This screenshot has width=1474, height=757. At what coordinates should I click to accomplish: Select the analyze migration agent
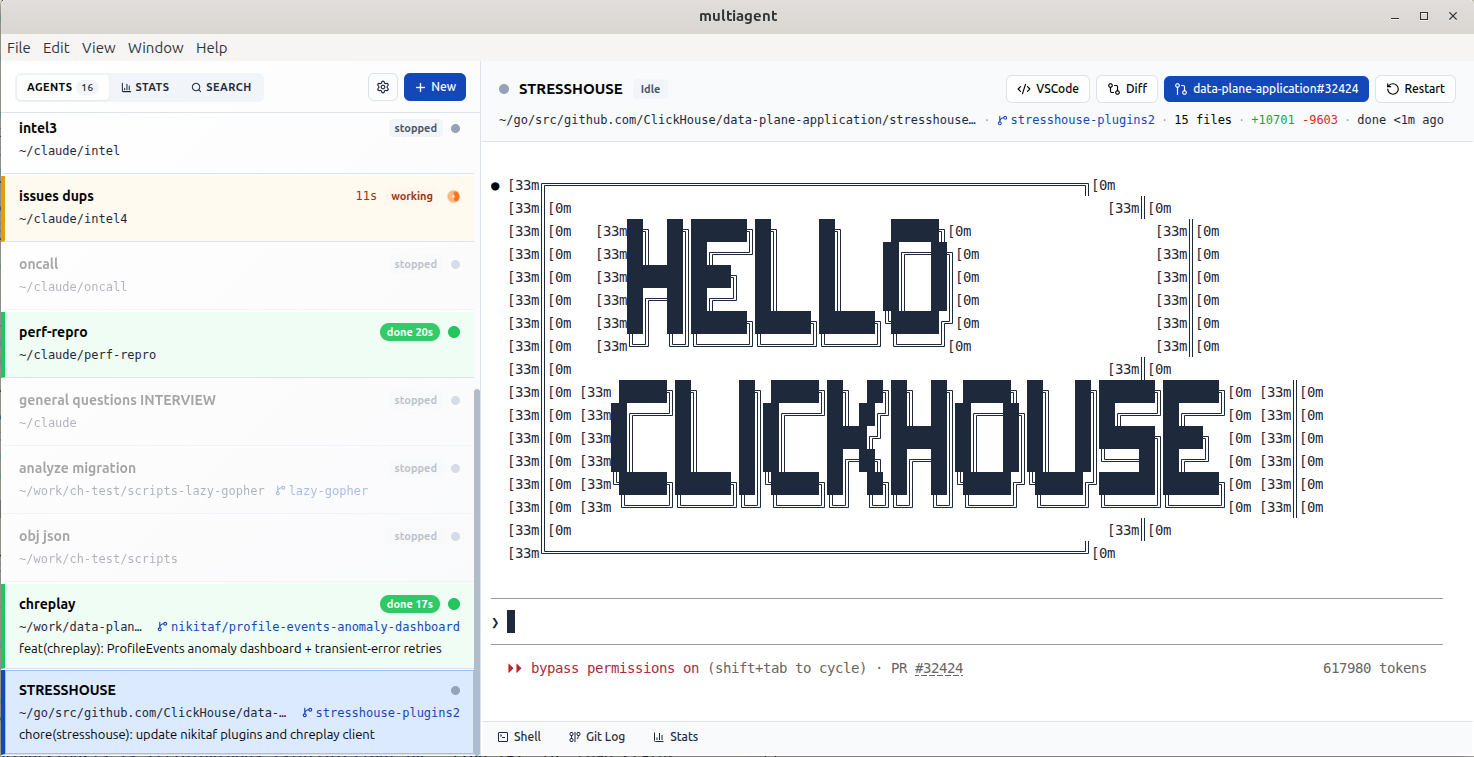coord(238,480)
